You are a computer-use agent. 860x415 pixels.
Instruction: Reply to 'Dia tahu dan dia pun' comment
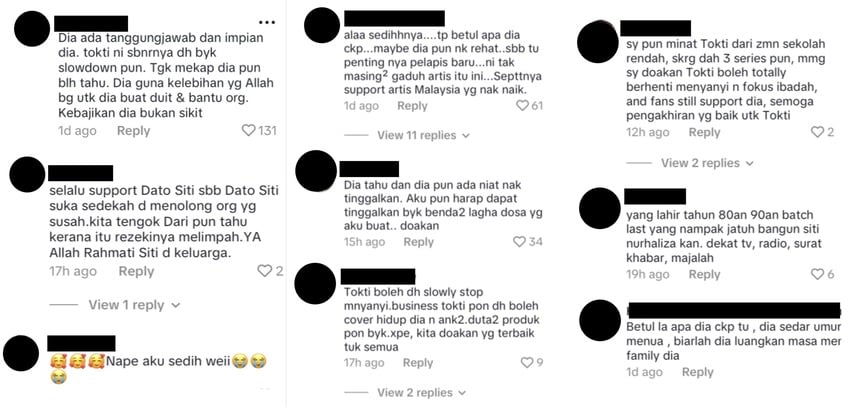pos(418,242)
